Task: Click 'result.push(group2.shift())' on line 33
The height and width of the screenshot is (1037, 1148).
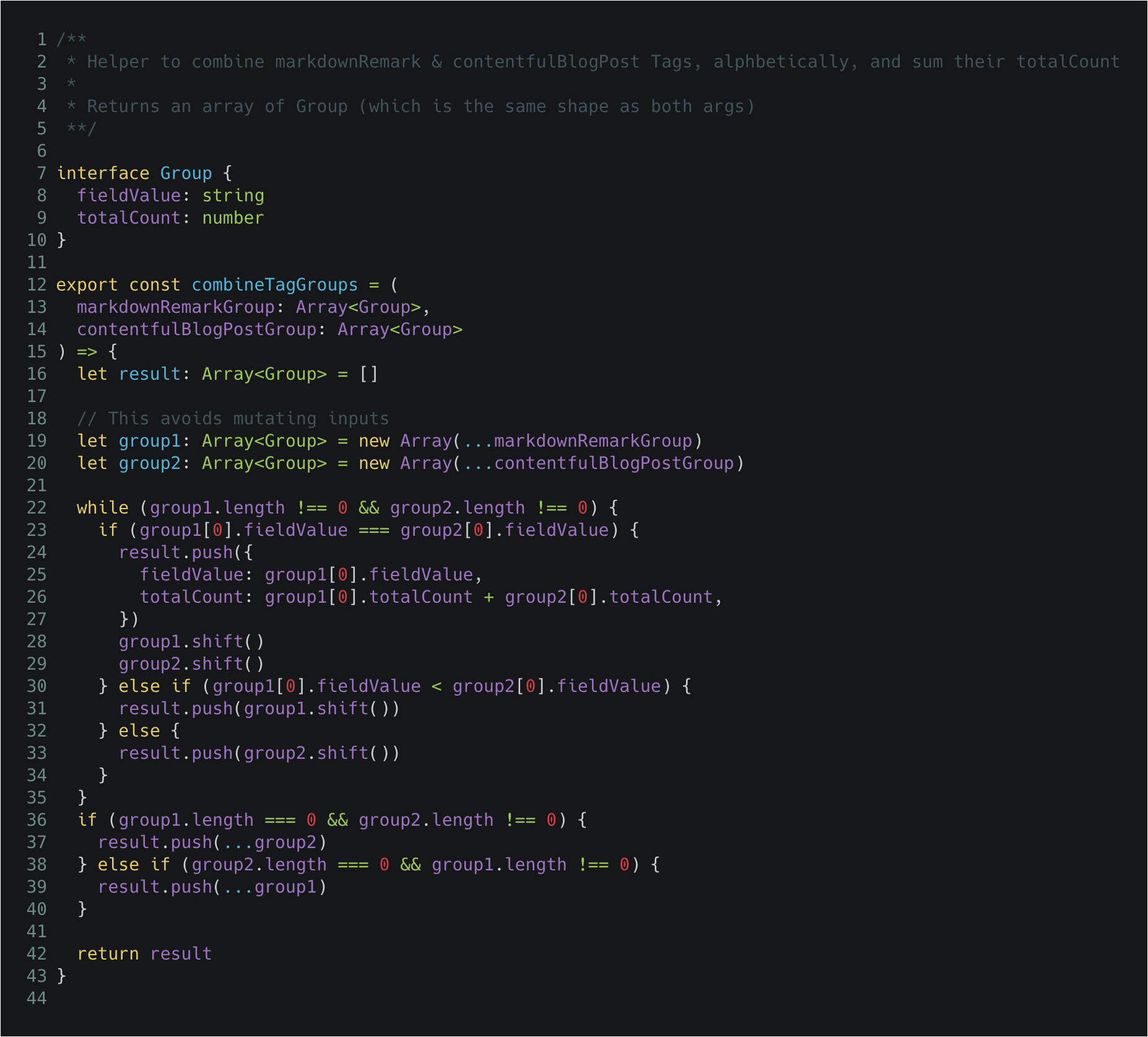Action: pos(259,753)
